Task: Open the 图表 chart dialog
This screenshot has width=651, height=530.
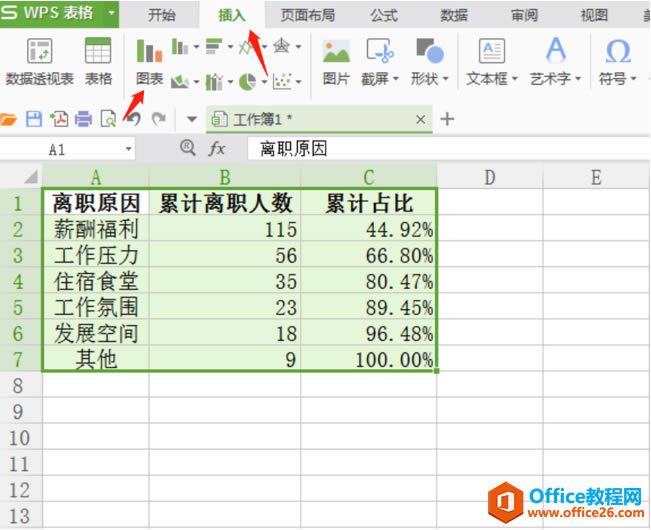Action: point(149,61)
